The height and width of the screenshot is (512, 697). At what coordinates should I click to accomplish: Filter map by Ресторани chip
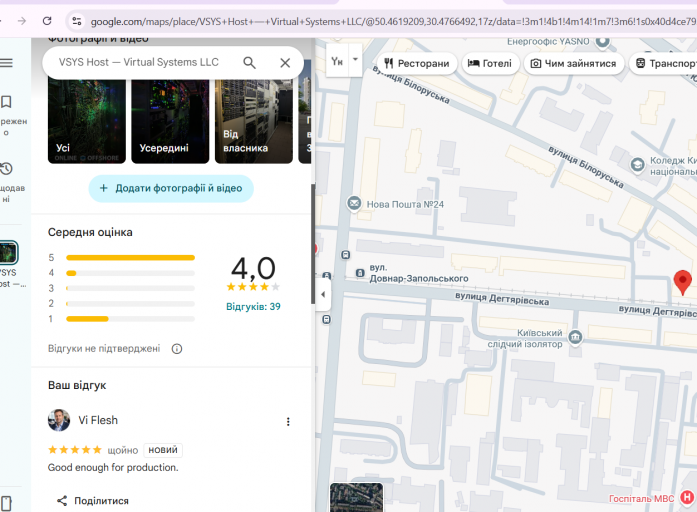[x=417, y=64]
